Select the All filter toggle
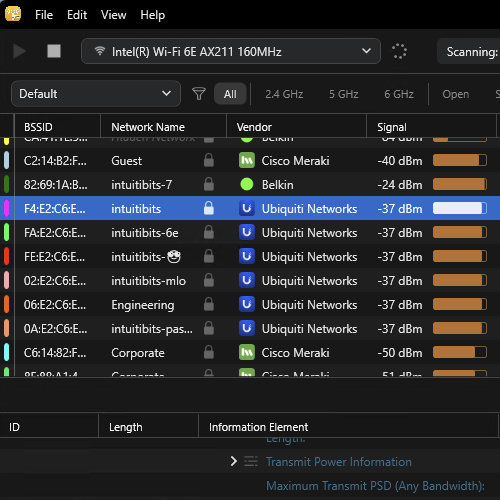500x500 pixels. 230,94
